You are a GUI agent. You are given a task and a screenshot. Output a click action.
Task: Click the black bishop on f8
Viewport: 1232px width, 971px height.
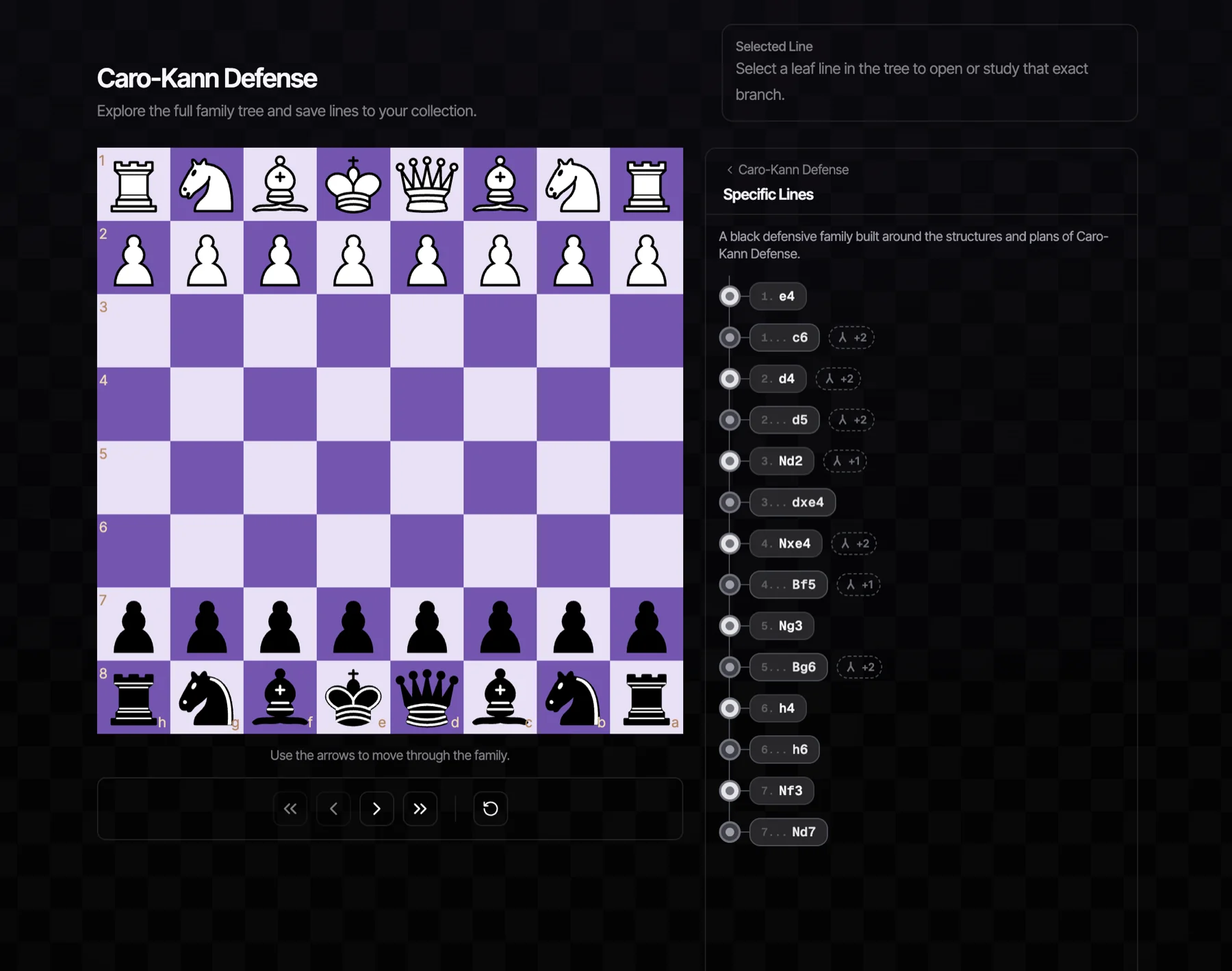280,697
